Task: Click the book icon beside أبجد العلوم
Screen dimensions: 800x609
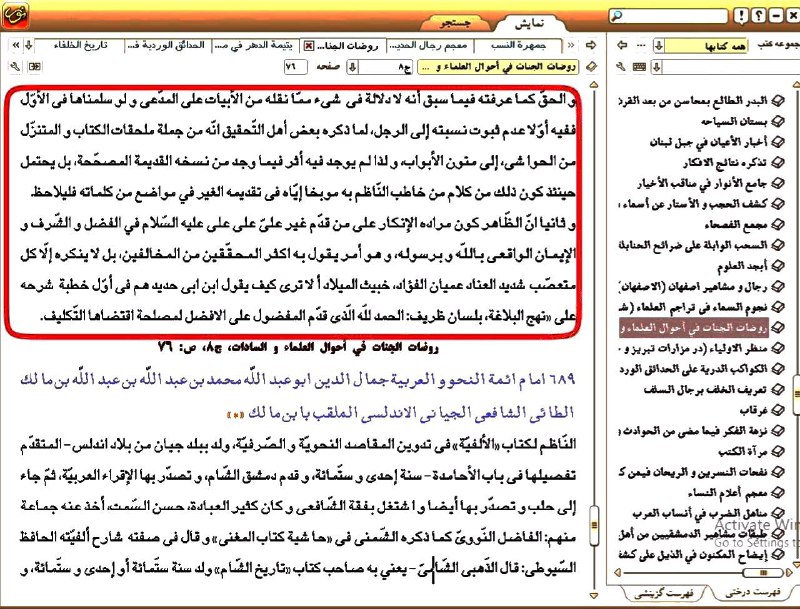Action: point(777,266)
